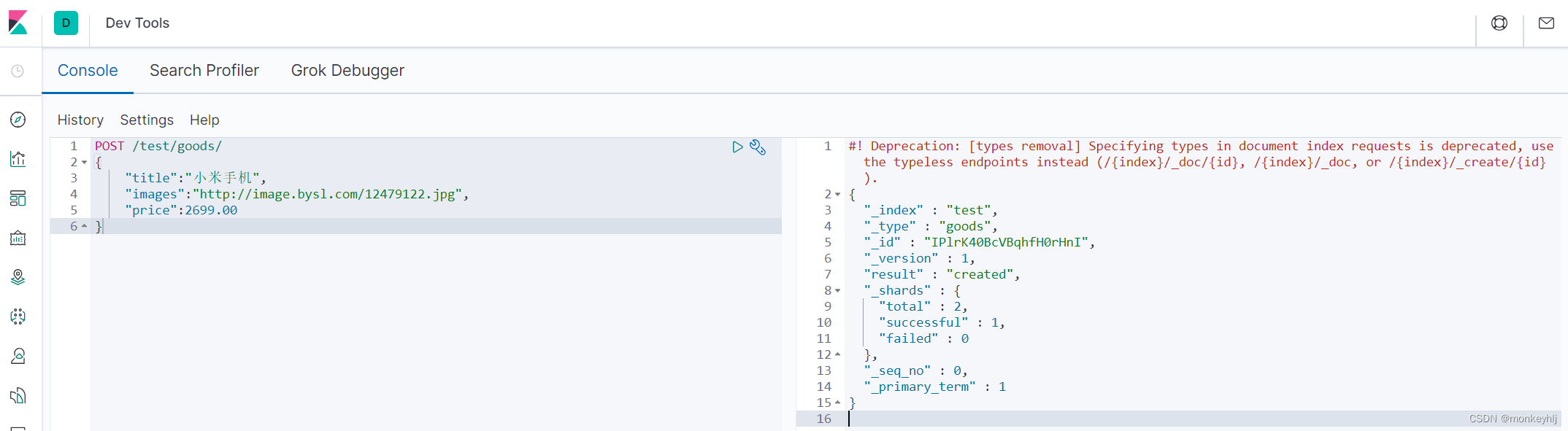Open the Maps icon in sidebar

[x=18, y=277]
